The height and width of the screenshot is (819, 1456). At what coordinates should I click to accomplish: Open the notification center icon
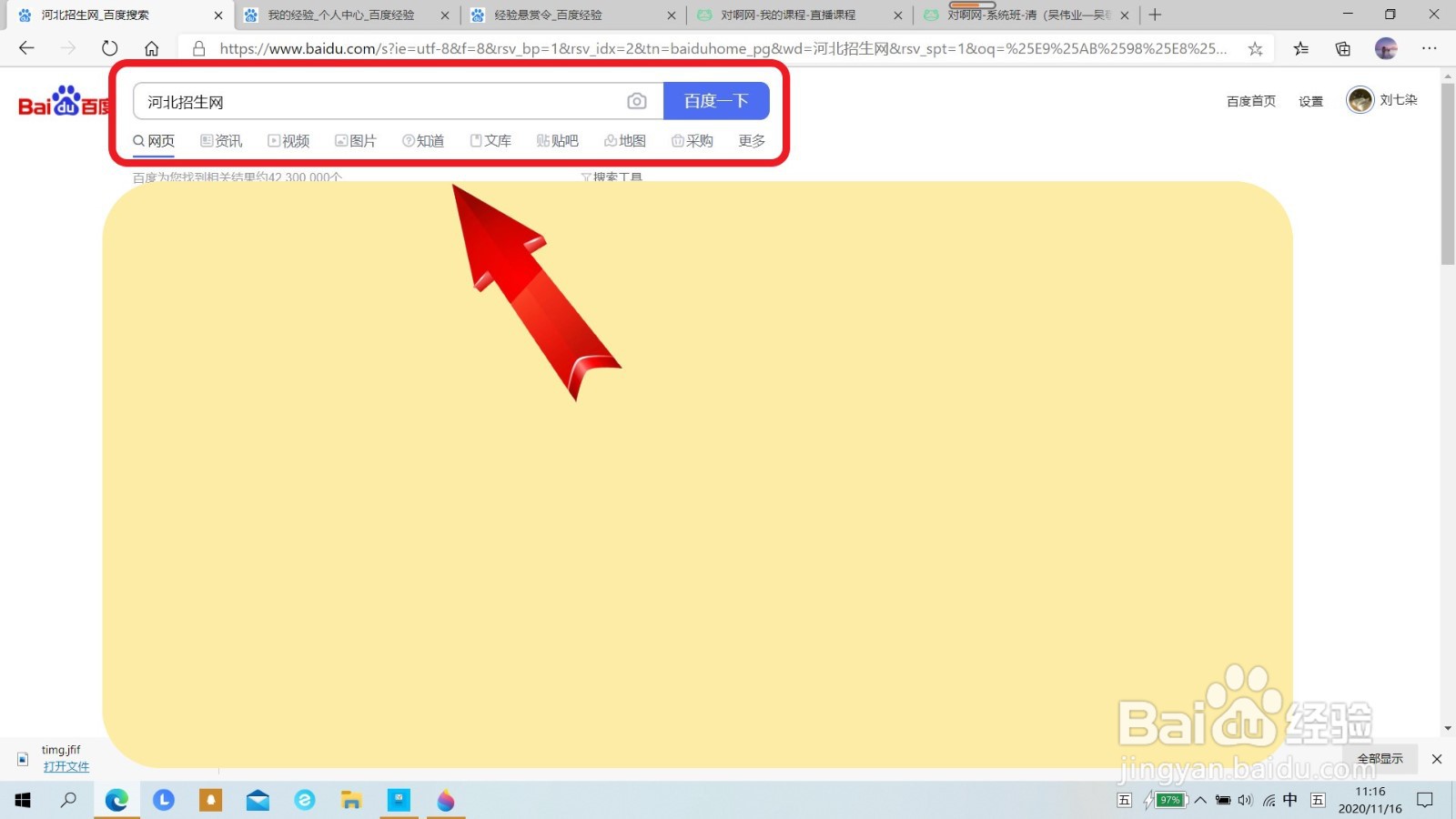(1425, 800)
